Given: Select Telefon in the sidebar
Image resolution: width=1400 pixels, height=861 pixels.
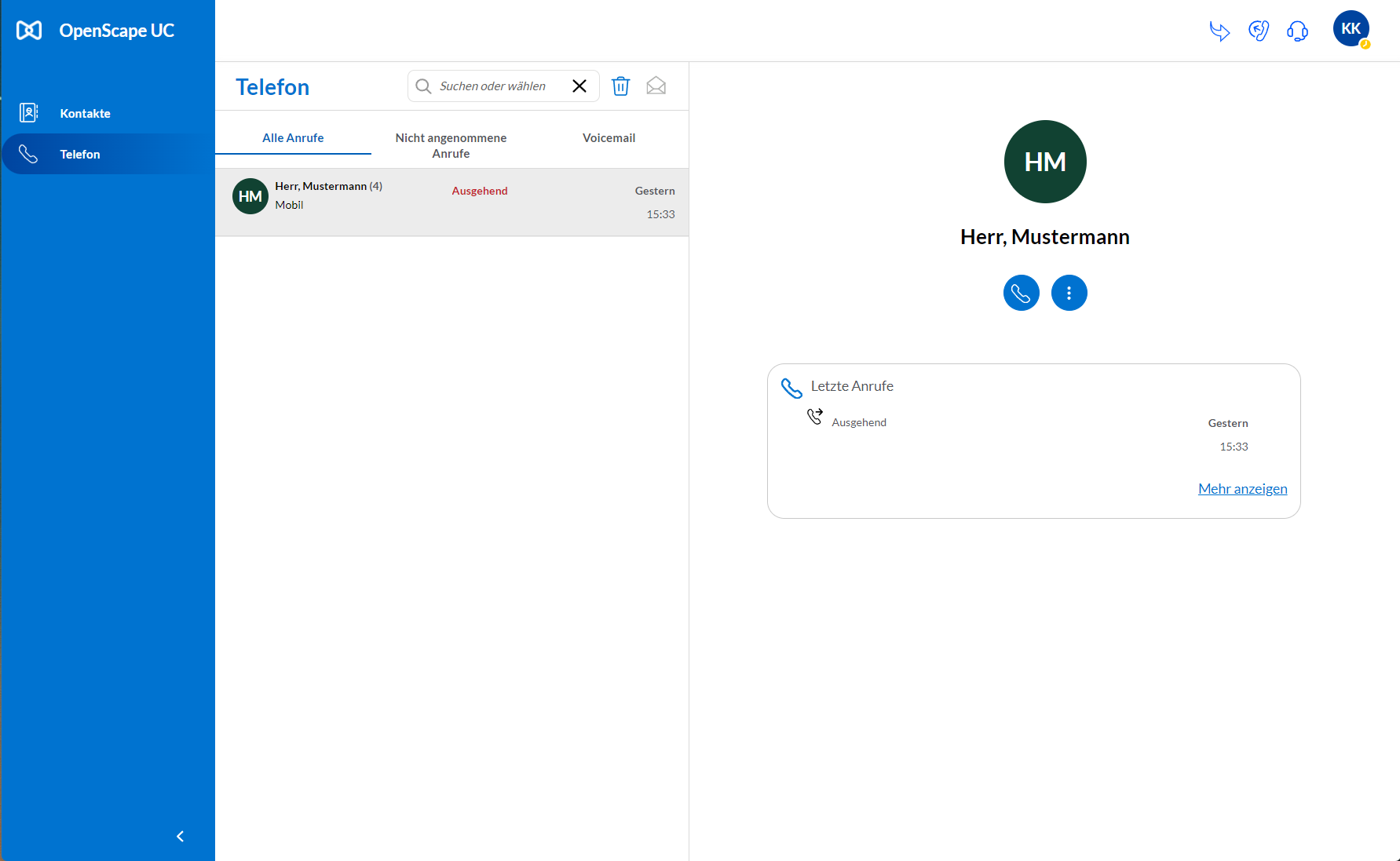Looking at the screenshot, I should coord(80,155).
